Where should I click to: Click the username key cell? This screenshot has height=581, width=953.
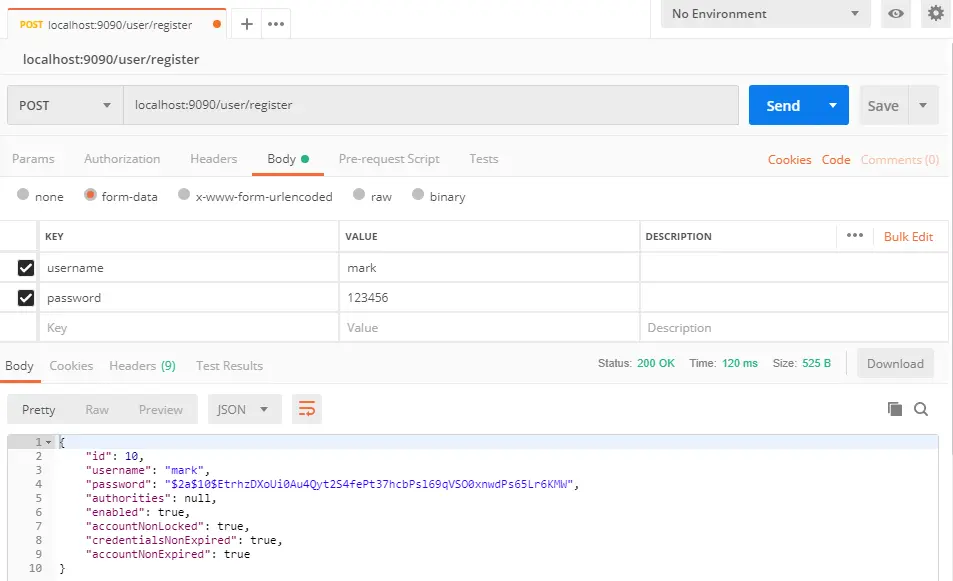click(x=188, y=267)
